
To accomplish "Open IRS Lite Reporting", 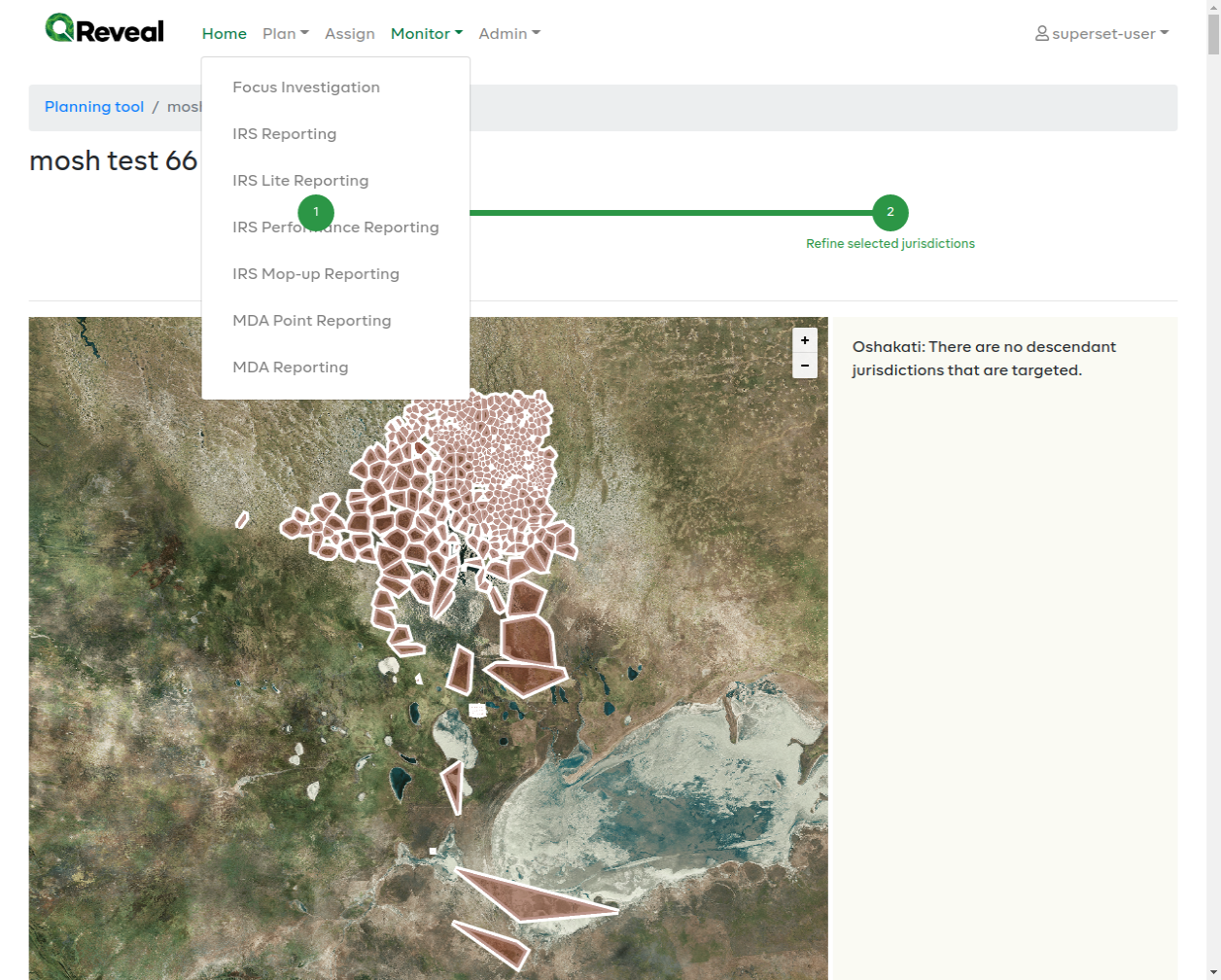I will [x=300, y=180].
